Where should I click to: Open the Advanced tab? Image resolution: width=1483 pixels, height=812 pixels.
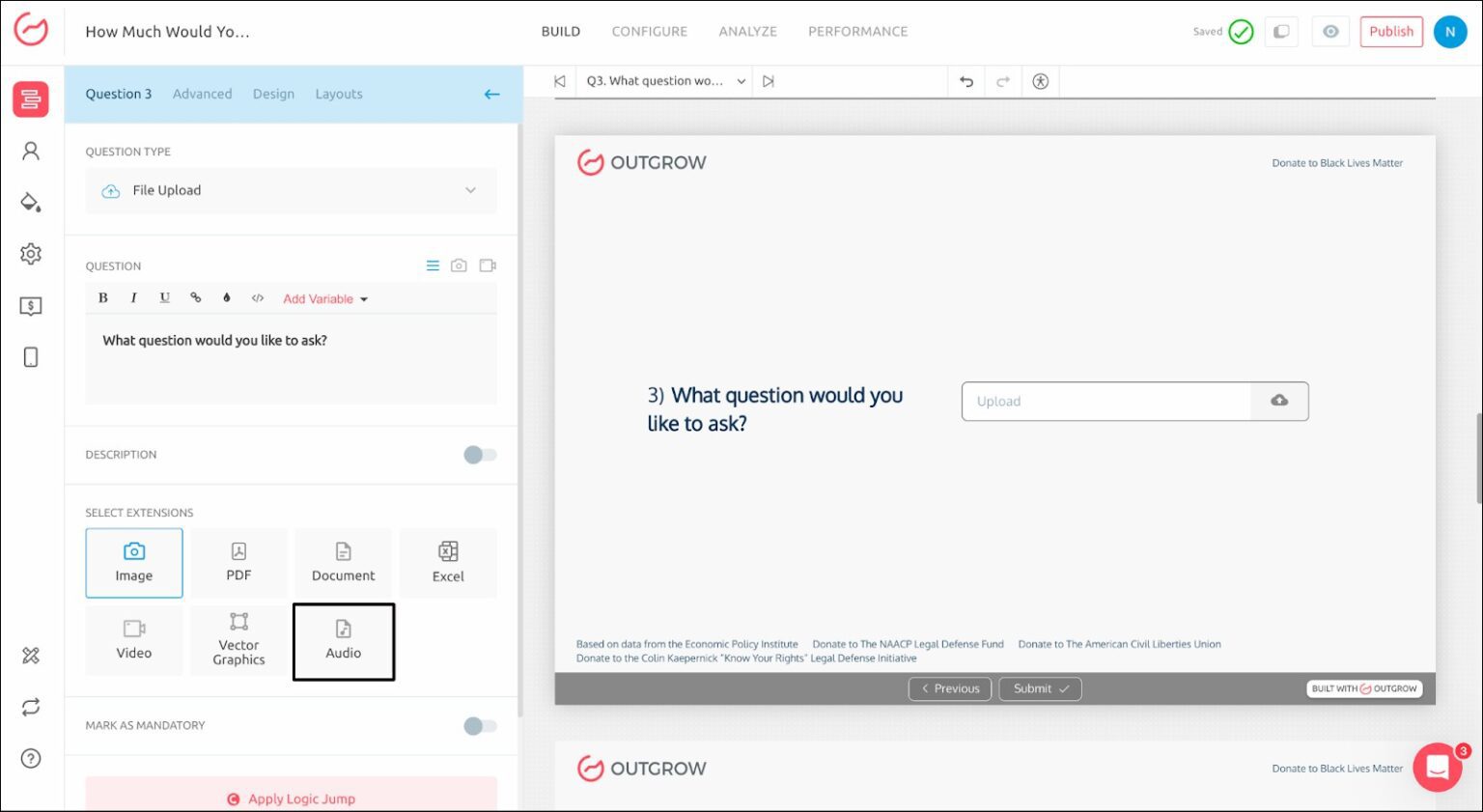(202, 95)
